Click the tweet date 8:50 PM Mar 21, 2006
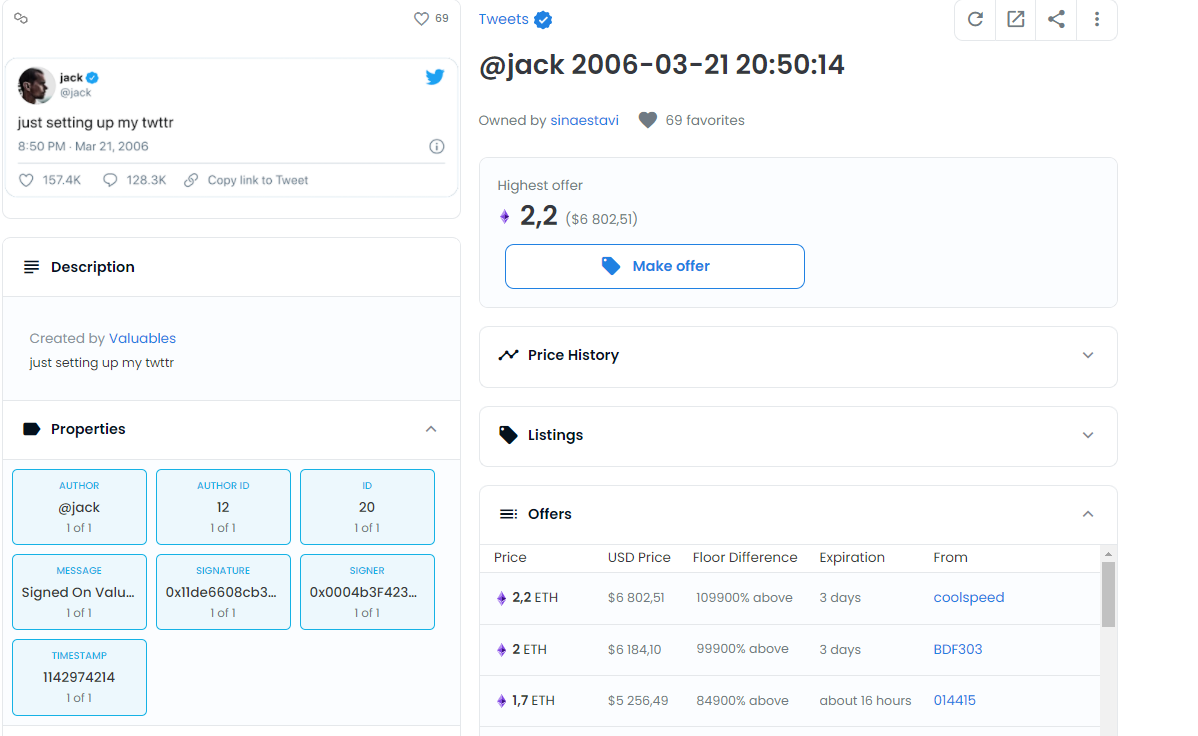1198x736 pixels. [x=83, y=146]
